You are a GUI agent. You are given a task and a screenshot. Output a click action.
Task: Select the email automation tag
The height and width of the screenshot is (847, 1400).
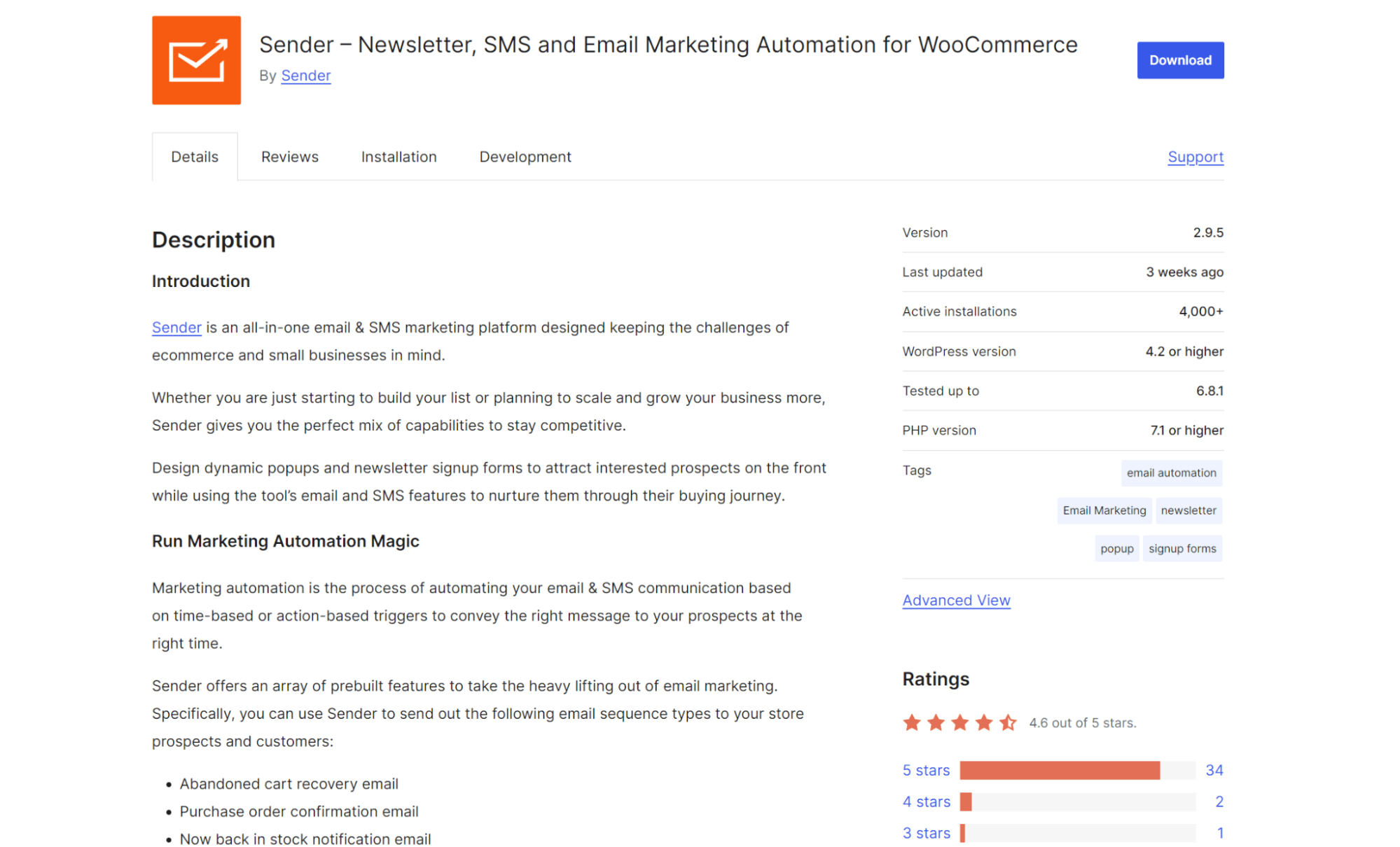(x=1171, y=472)
